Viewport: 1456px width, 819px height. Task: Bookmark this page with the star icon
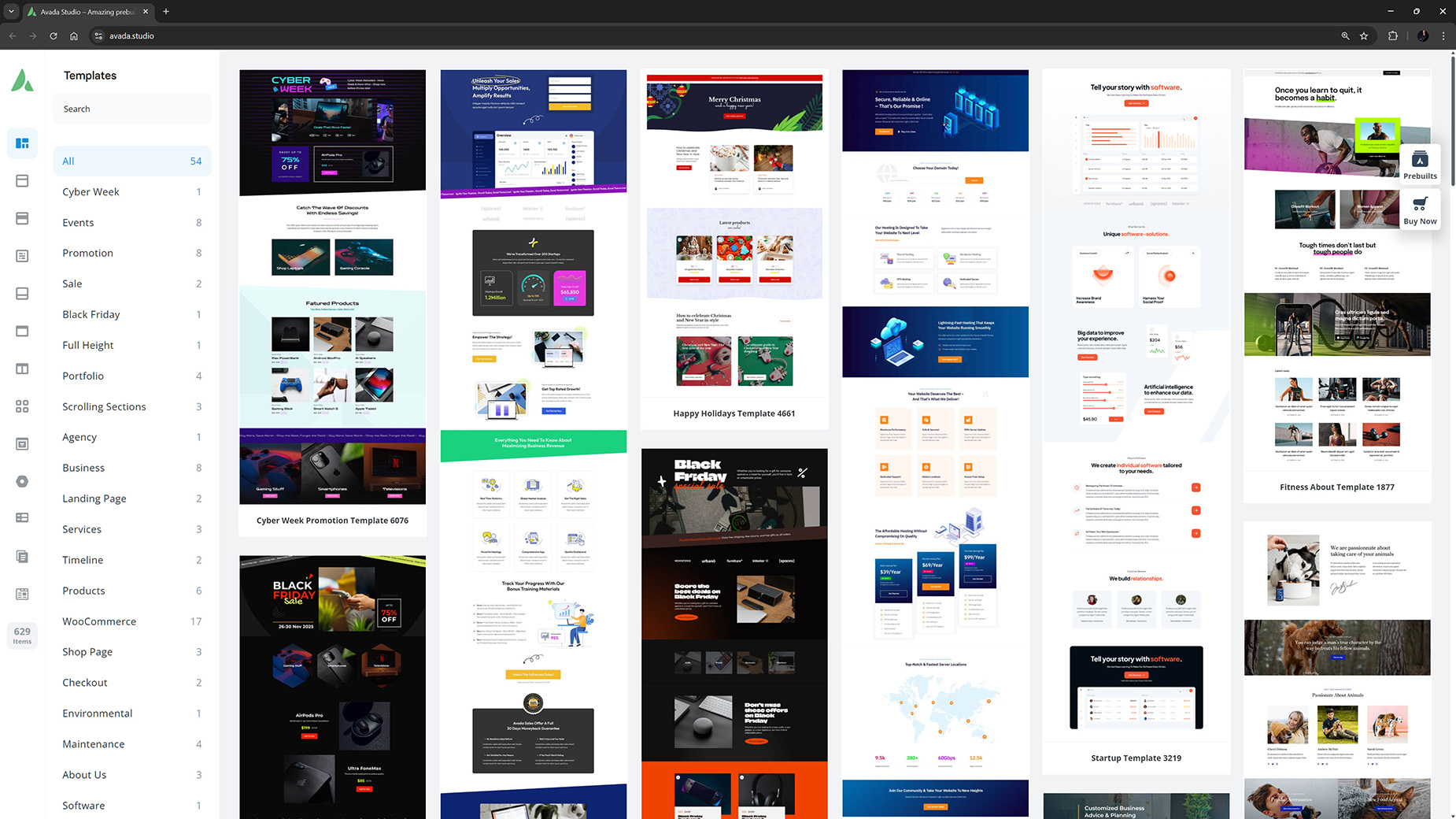1364,35
